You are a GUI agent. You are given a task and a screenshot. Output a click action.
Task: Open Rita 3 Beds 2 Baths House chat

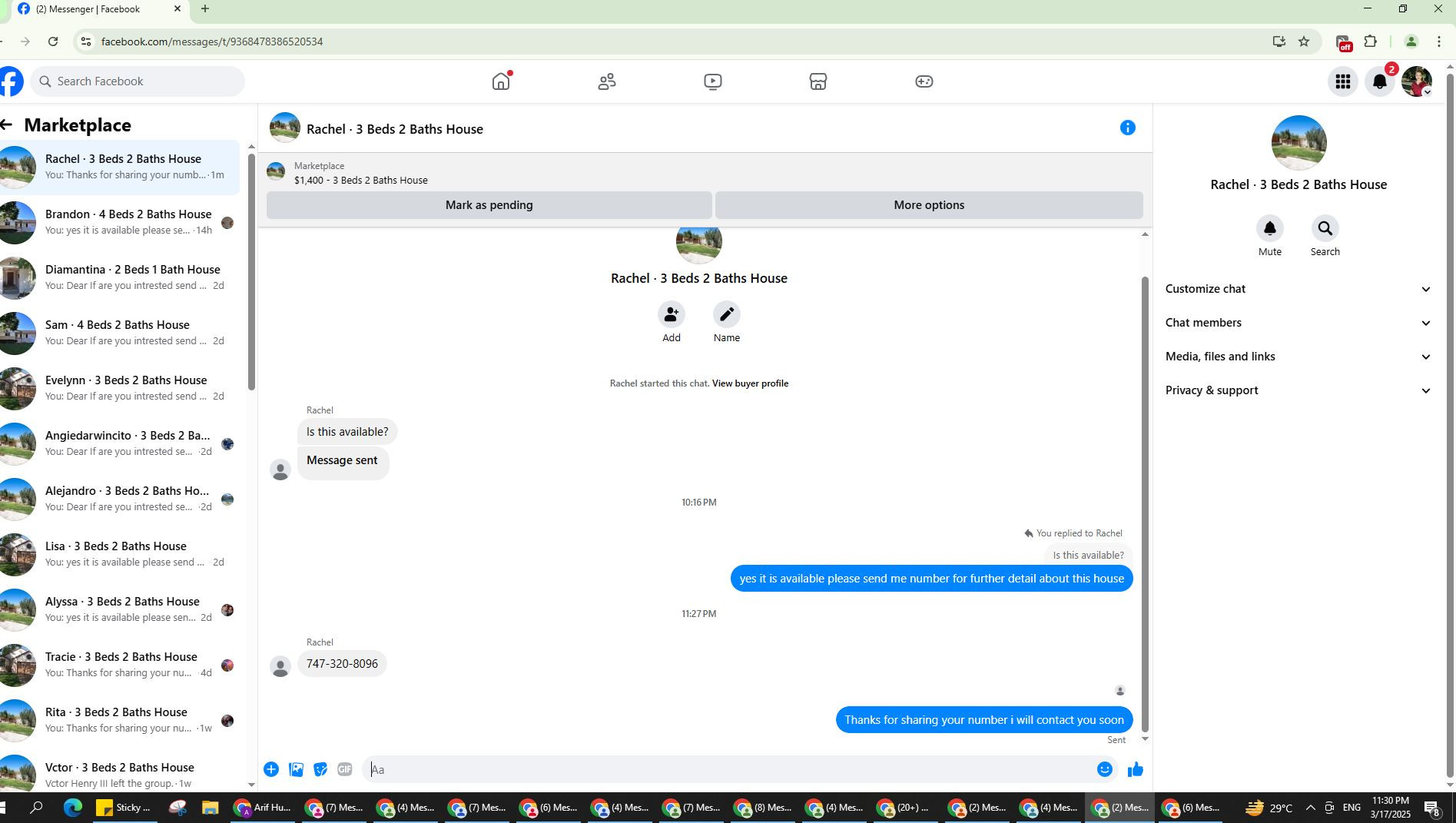(120, 720)
